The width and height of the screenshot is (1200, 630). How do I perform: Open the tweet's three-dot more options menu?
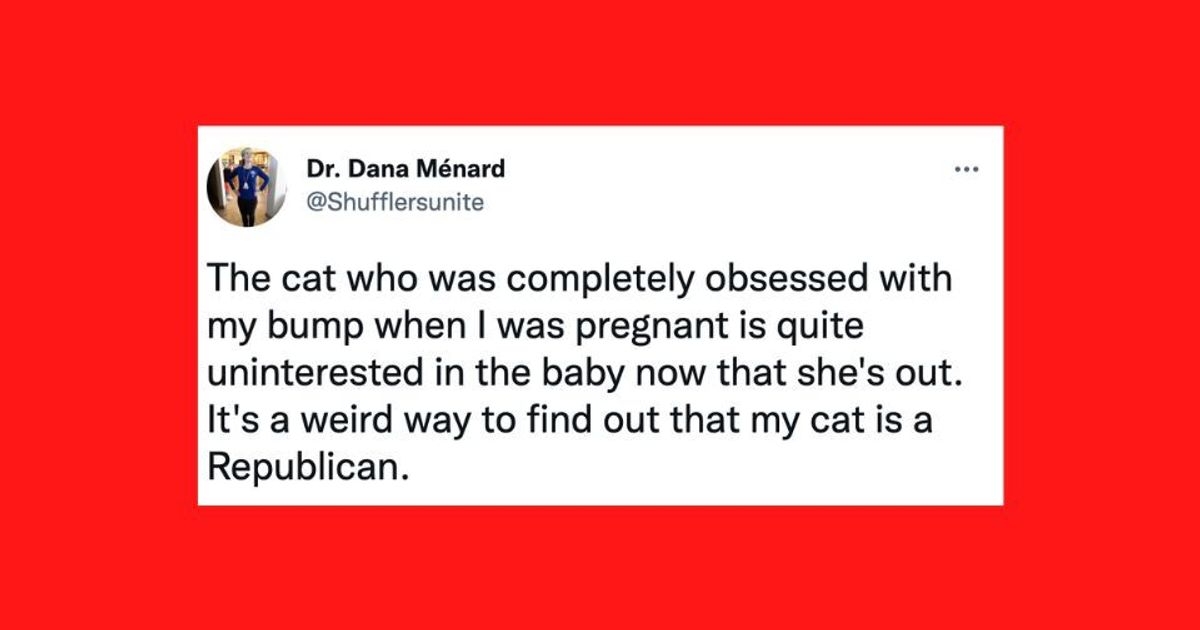tap(966, 170)
